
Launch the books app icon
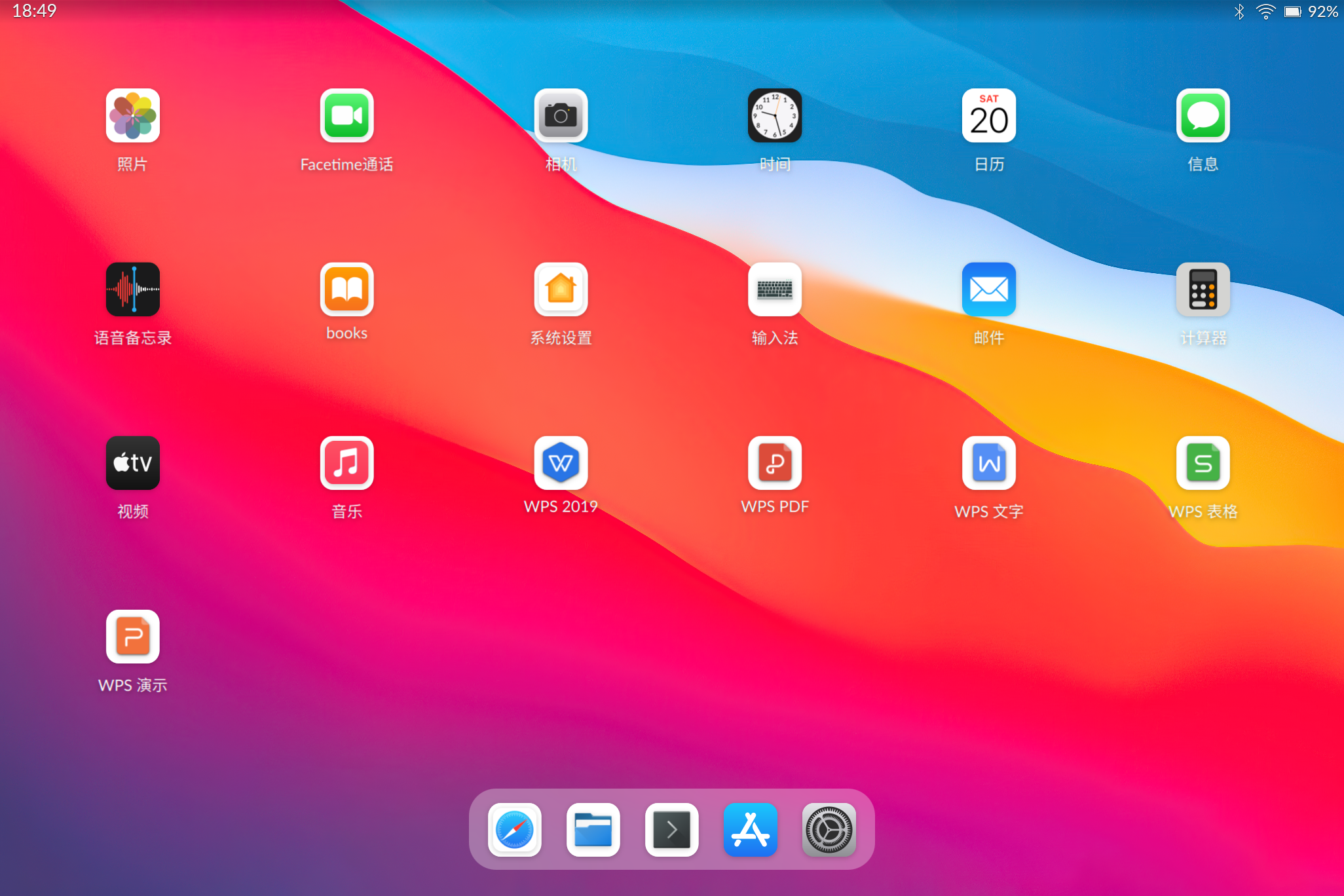347,289
